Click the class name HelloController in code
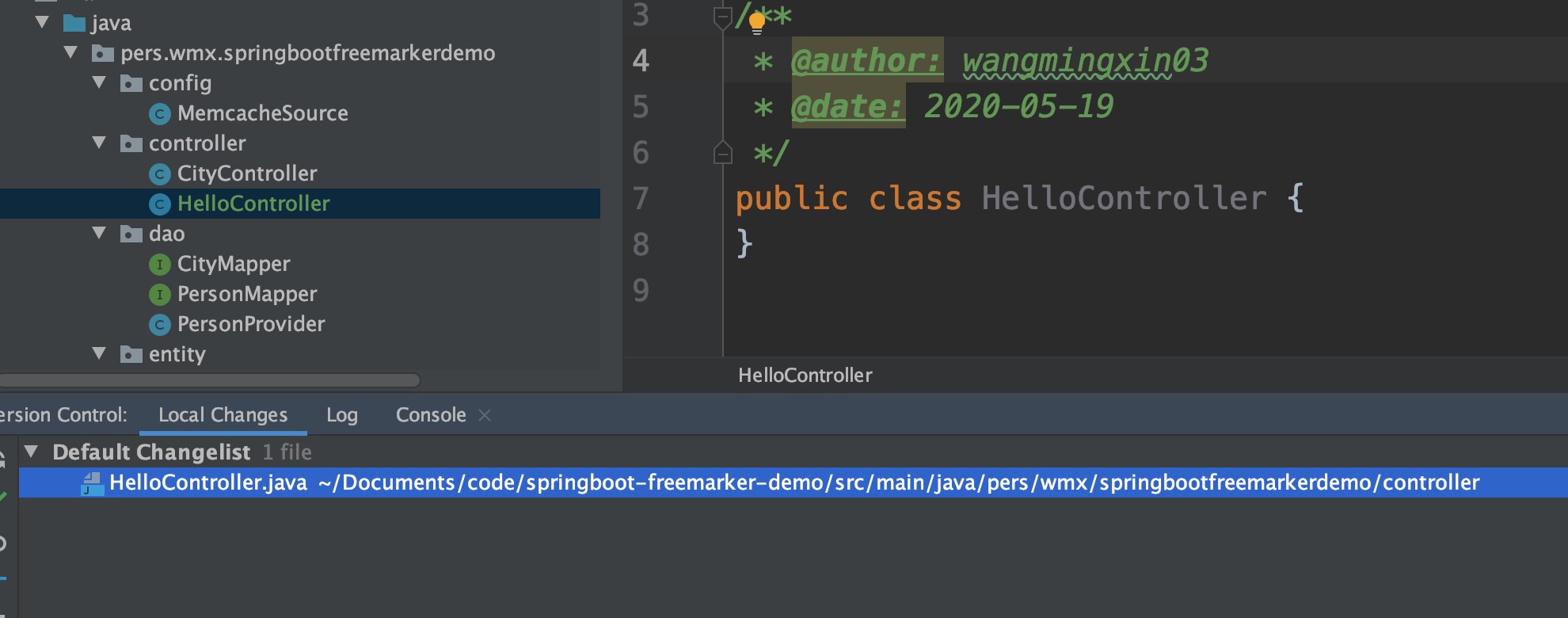 tap(1123, 198)
